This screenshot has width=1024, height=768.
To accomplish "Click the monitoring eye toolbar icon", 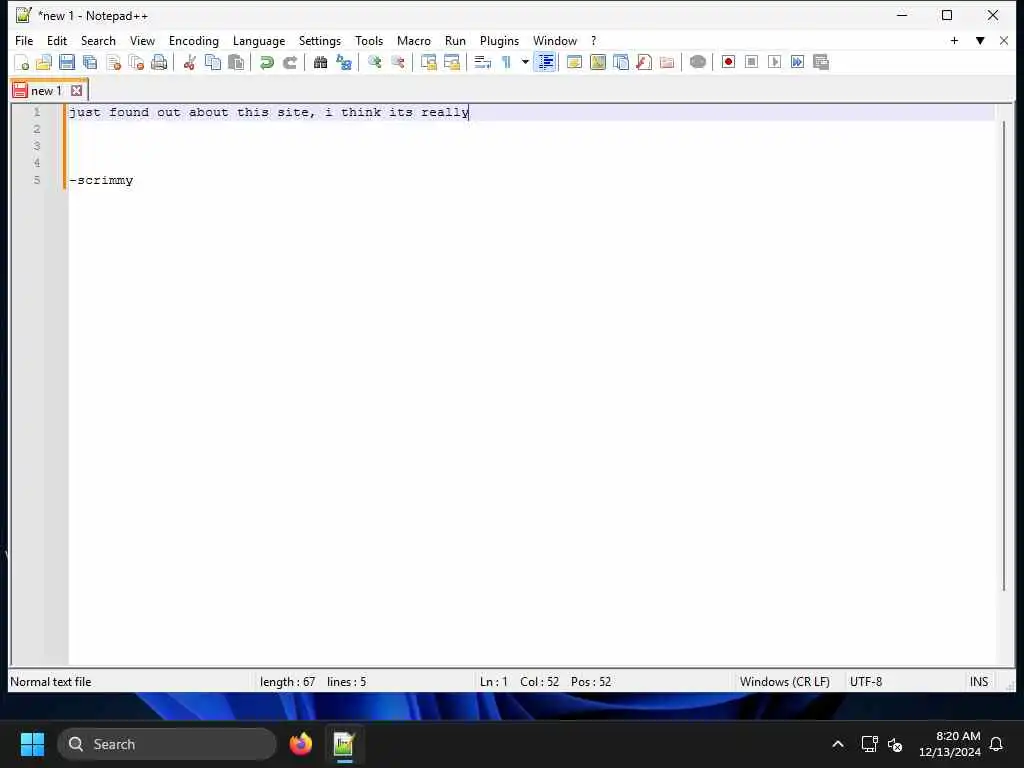I will point(697,63).
